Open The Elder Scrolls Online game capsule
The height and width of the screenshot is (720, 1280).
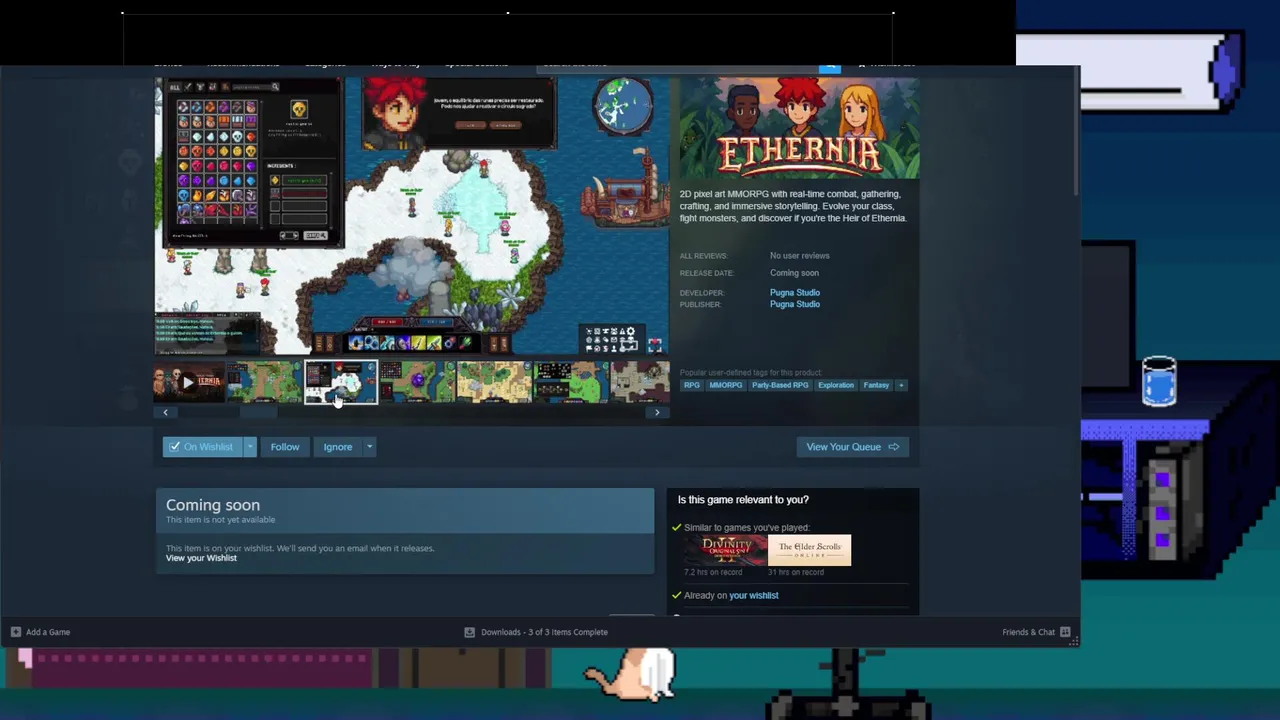tap(810, 550)
